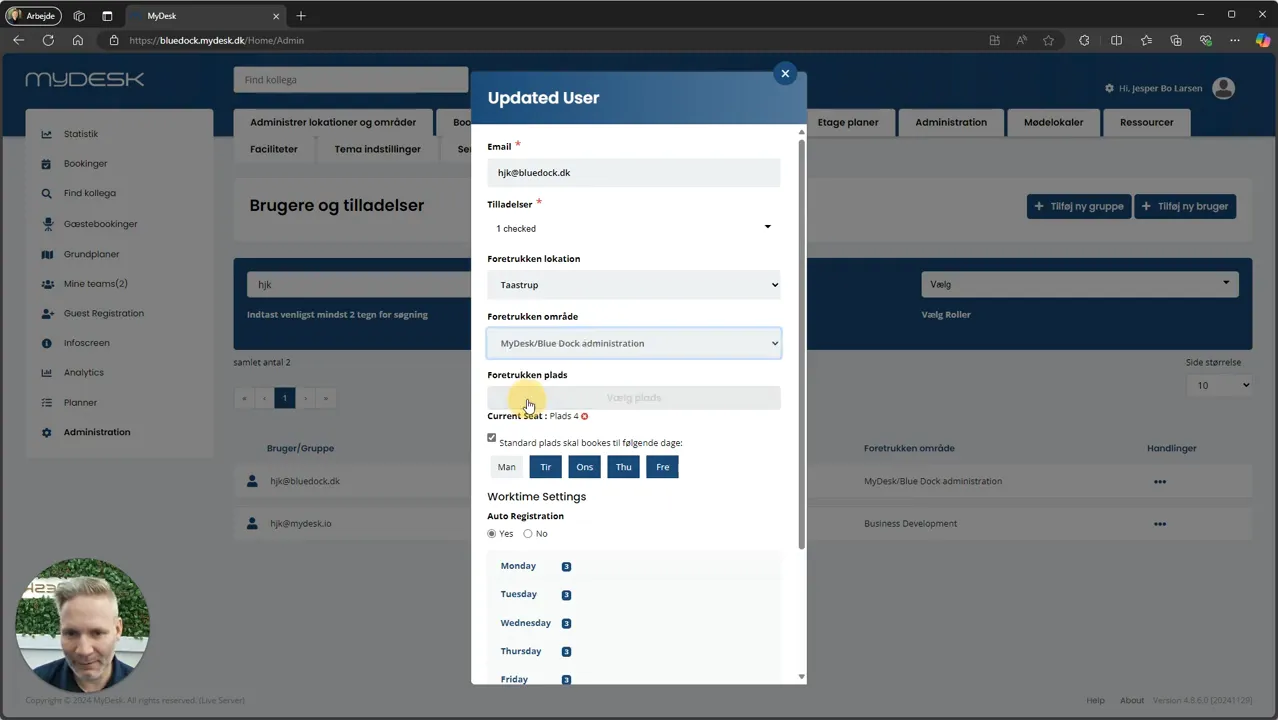Click the Find kollega search field

351,80
